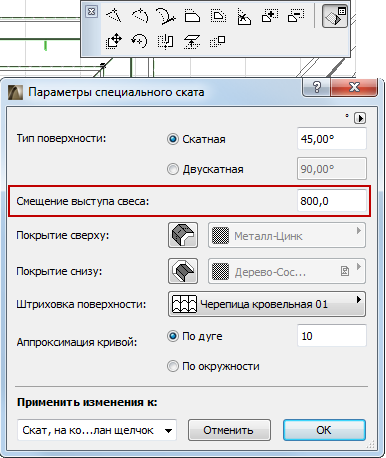Select the Insert new node tool in pet palette

[114, 16]
